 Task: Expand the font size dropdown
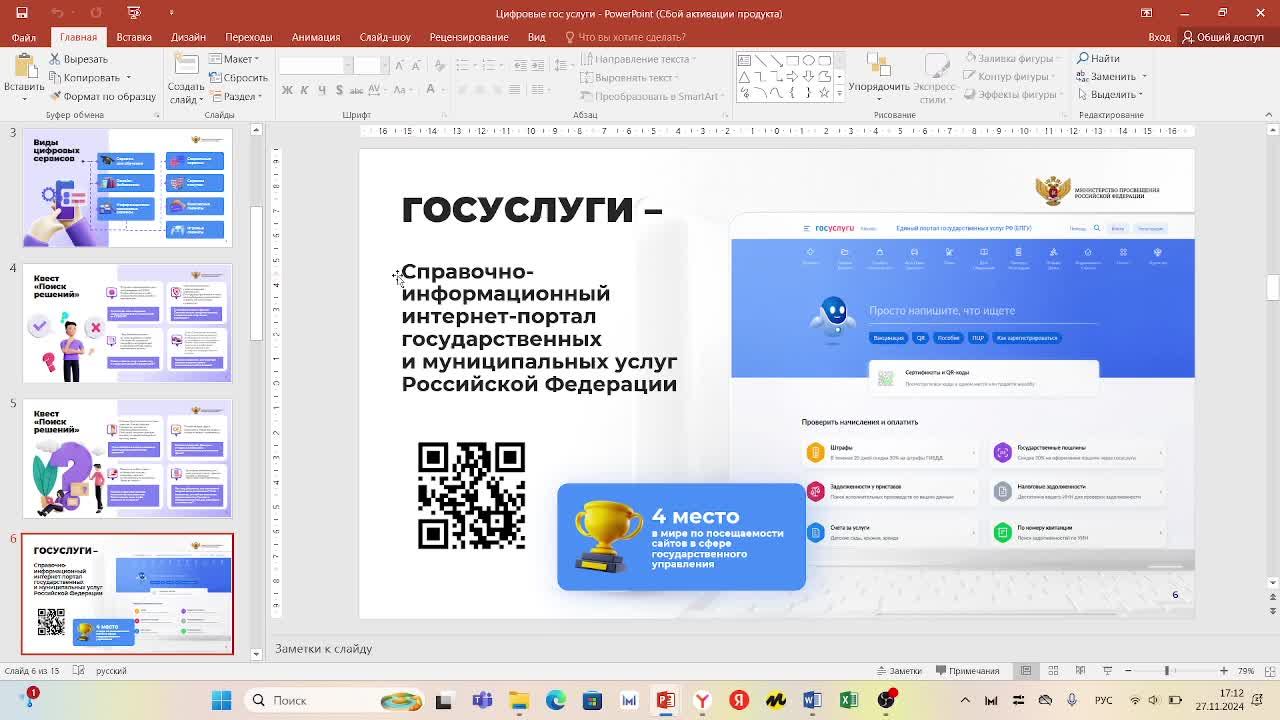tap(384, 65)
